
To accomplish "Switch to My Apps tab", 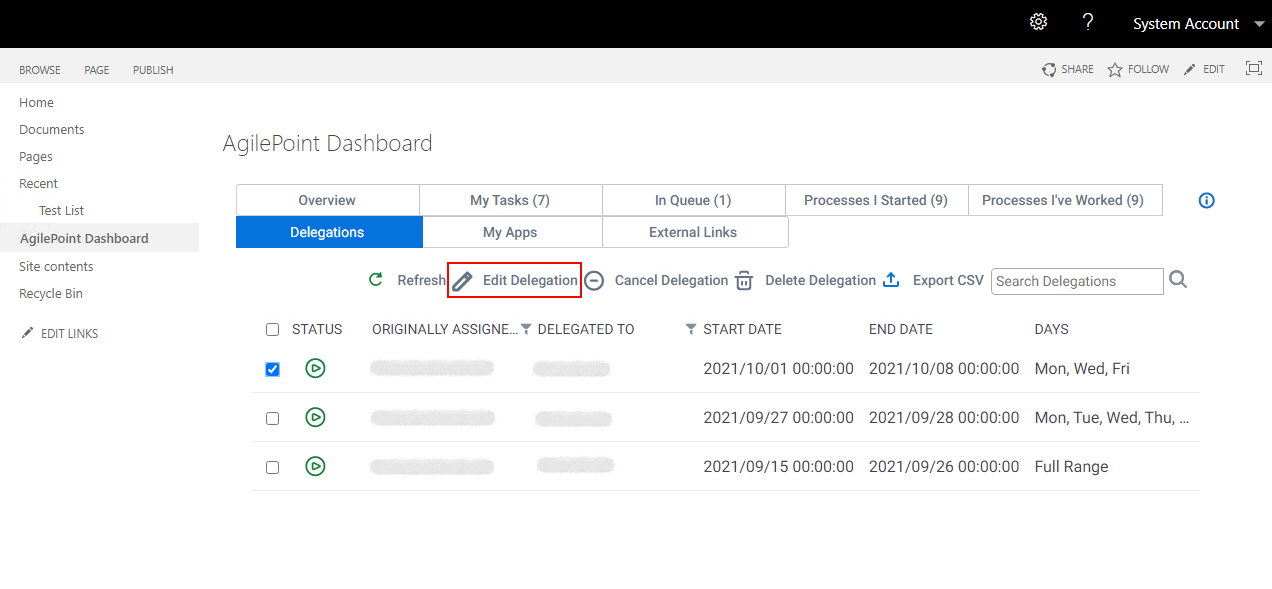I will tap(510, 232).
